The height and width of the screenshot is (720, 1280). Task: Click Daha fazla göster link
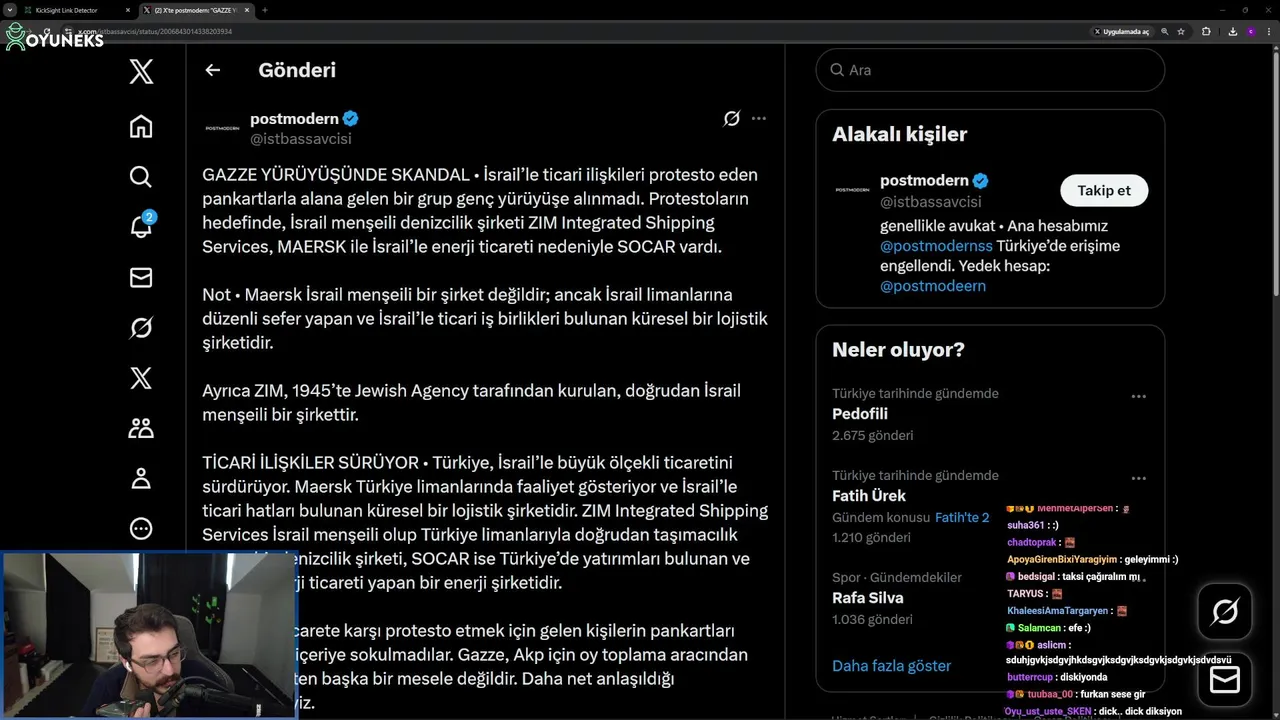coord(891,666)
